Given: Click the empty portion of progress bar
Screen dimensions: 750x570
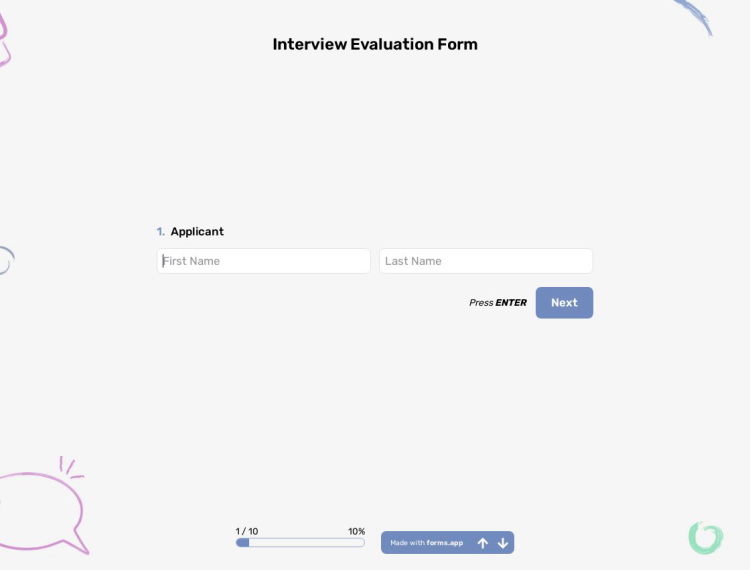Looking at the screenshot, I should (x=307, y=543).
